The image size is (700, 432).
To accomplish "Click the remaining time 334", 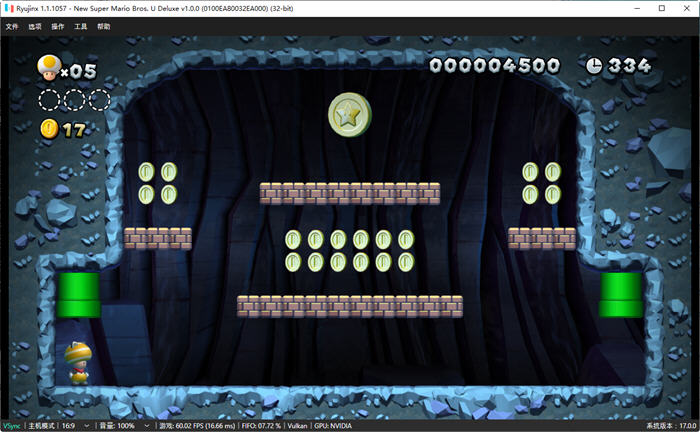I will [629, 66].
